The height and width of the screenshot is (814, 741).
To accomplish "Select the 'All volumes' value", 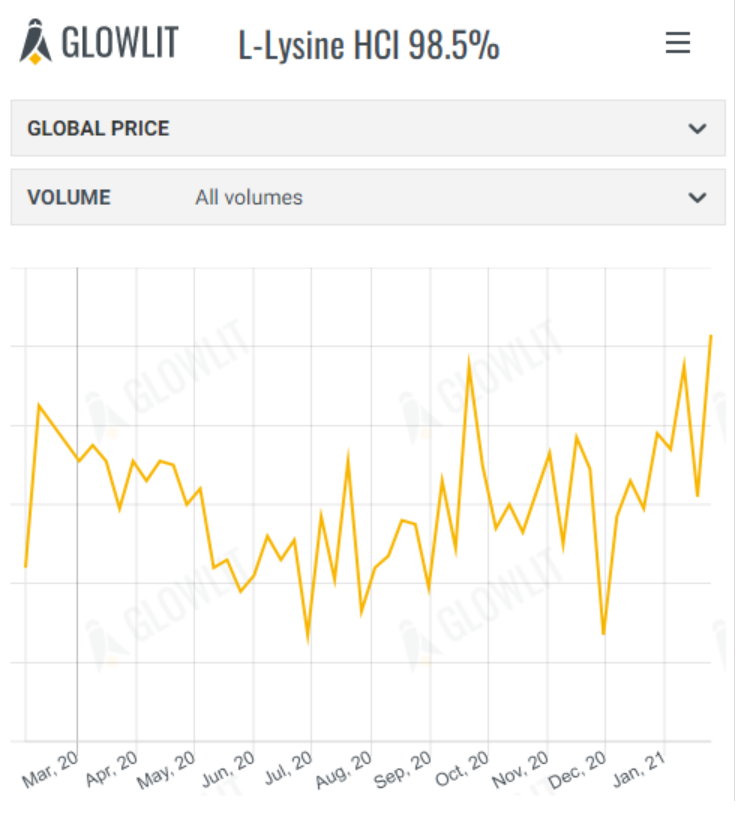I will tap(250, 199).
